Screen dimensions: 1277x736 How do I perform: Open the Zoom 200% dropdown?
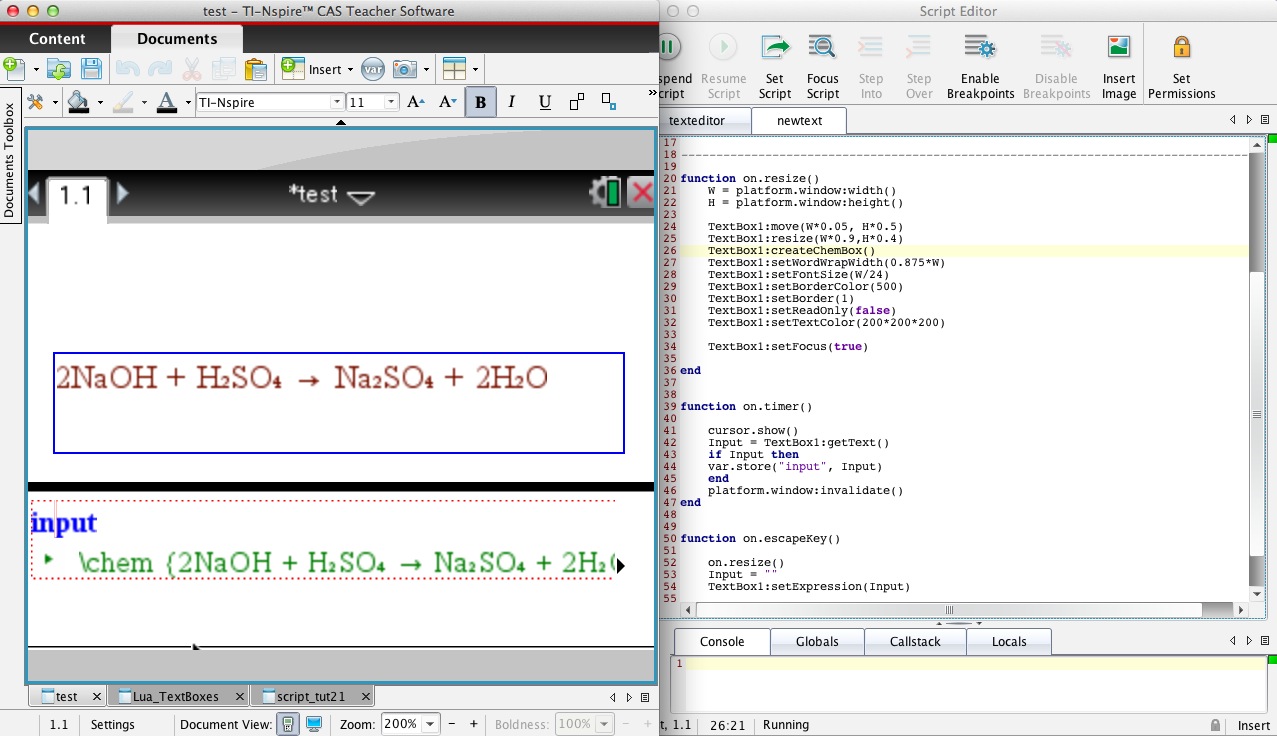[431, 724]
